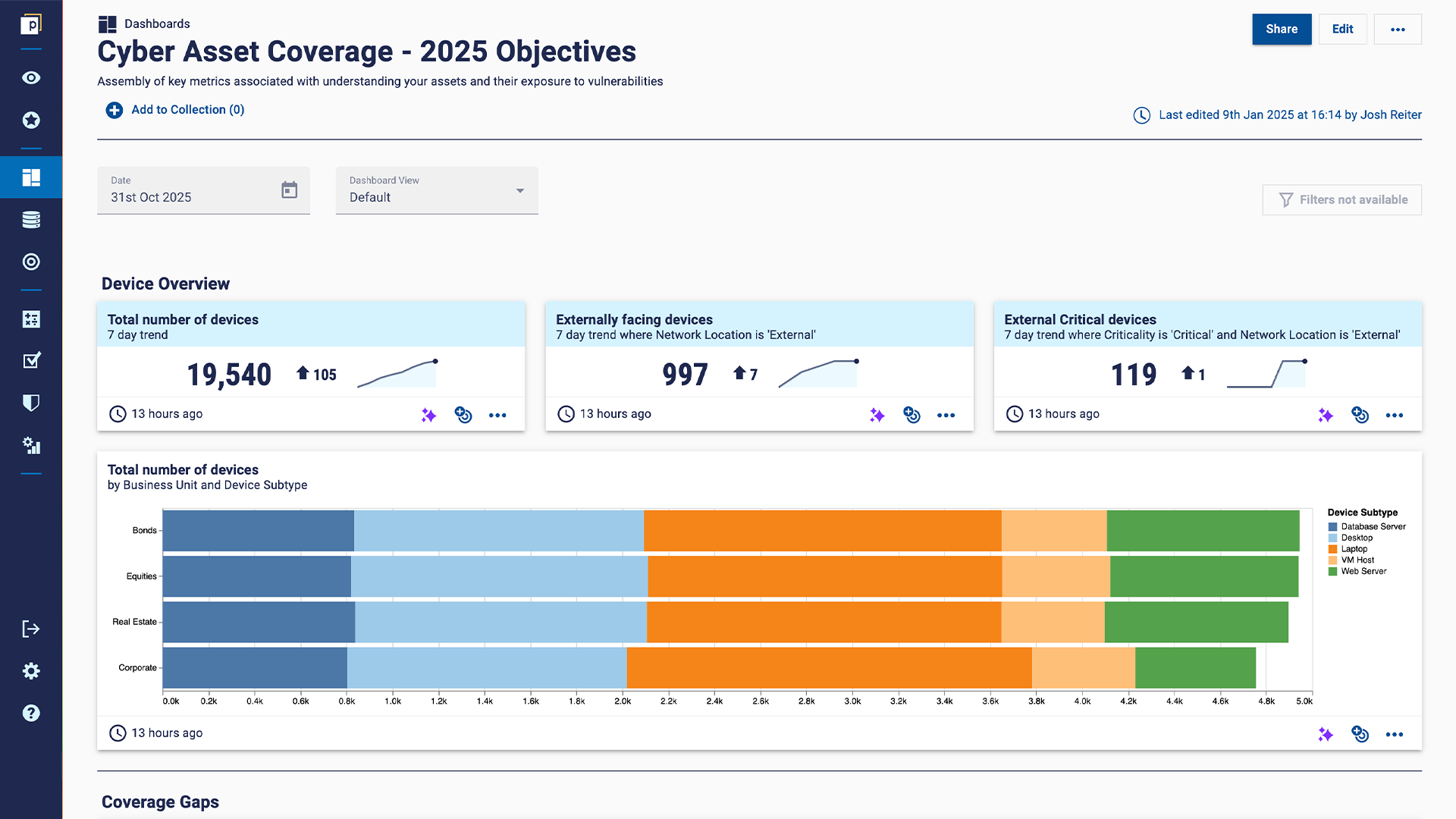1456x819 pixels.
Task: Open three-dot menu on Externally facing devices card
Action: coord(946,415)
